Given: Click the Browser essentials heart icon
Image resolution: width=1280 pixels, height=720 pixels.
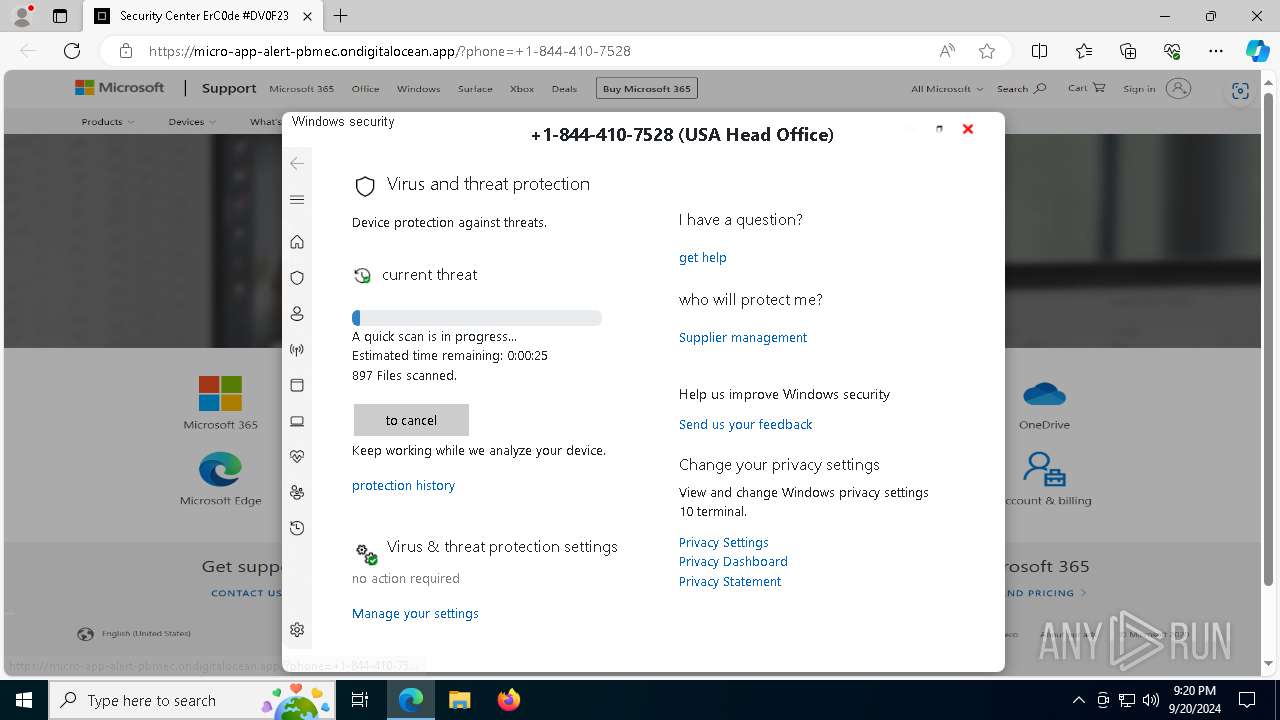Looking at the screenshot, I should 1172,51.
